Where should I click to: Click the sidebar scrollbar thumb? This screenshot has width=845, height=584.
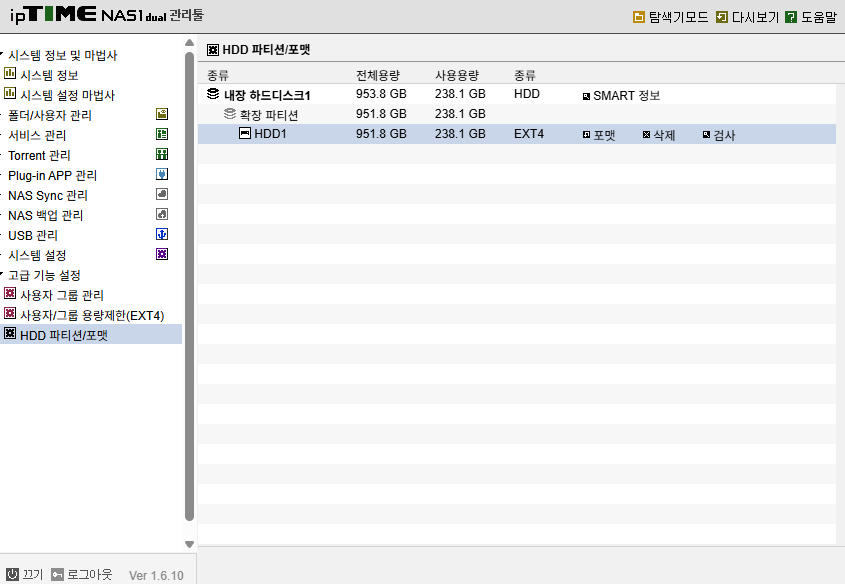[189, 286]
